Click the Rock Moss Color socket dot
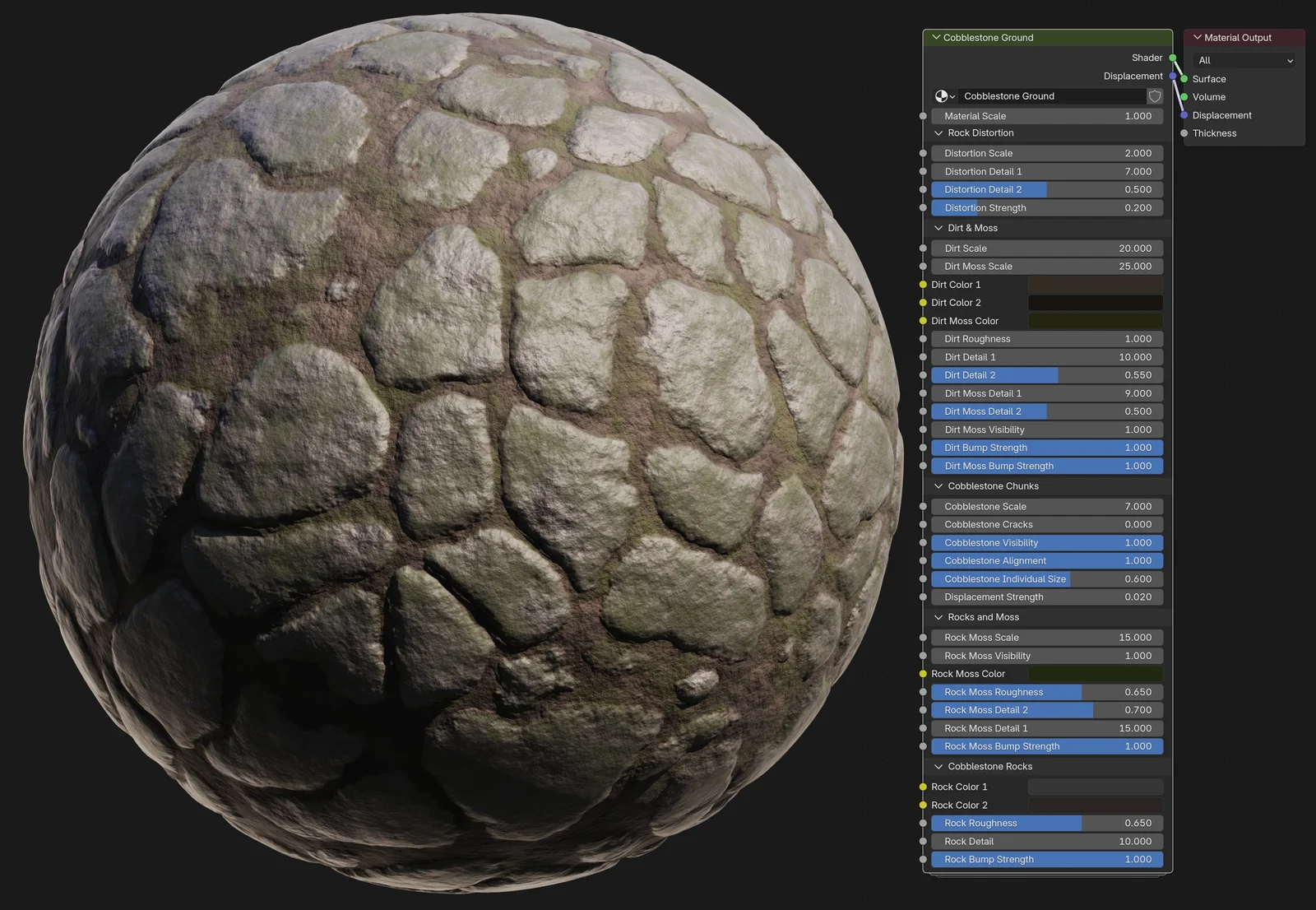 [922, 673]
